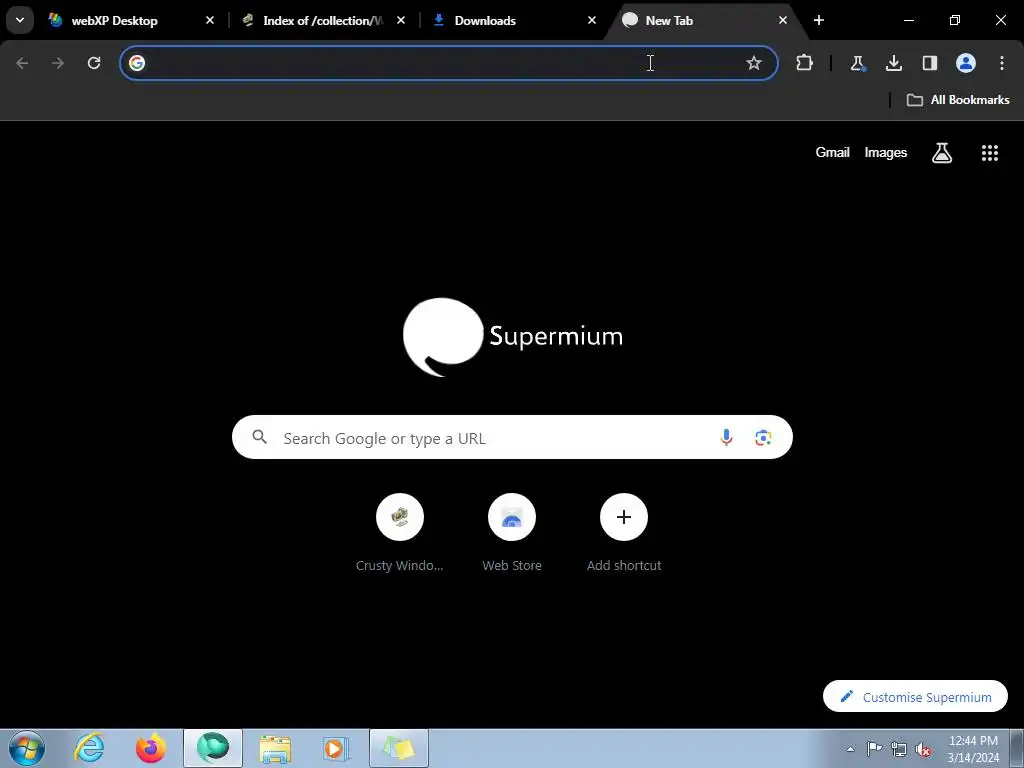Click the muted volume tray icon
1024x768 pixels.
923,749
